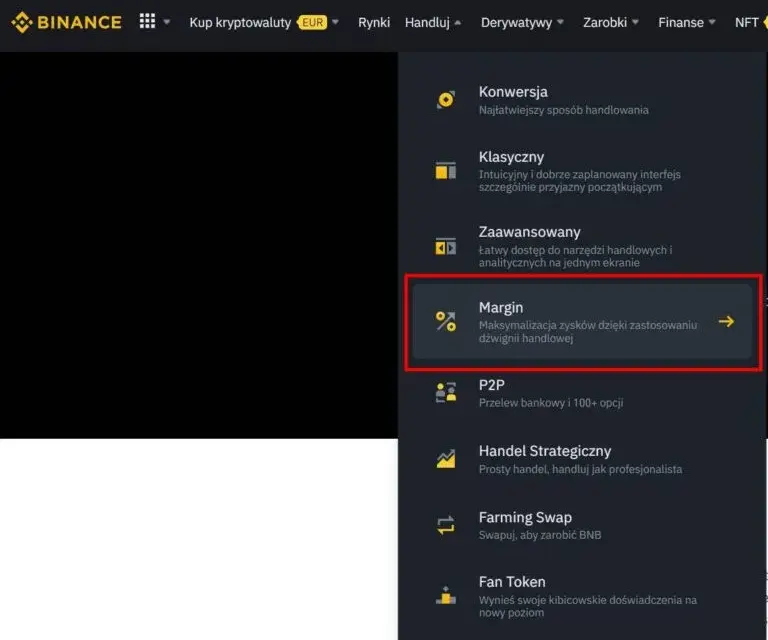This screenshot has height=640, width=768.
Task: Click the yellow arrow on Margin row
Action: (x=726, y=322)
